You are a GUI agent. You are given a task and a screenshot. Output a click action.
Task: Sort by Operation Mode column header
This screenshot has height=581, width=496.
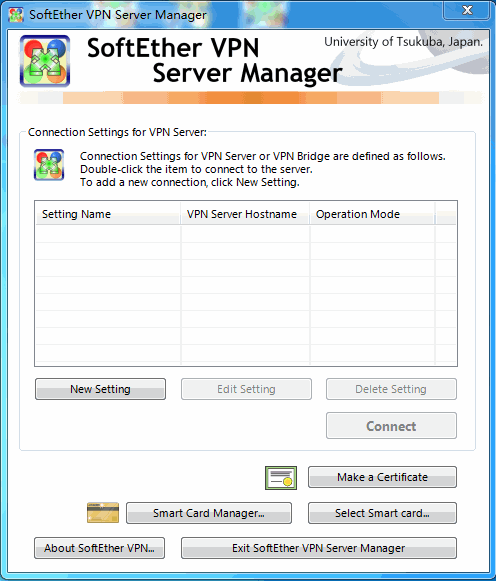point(372,214)
